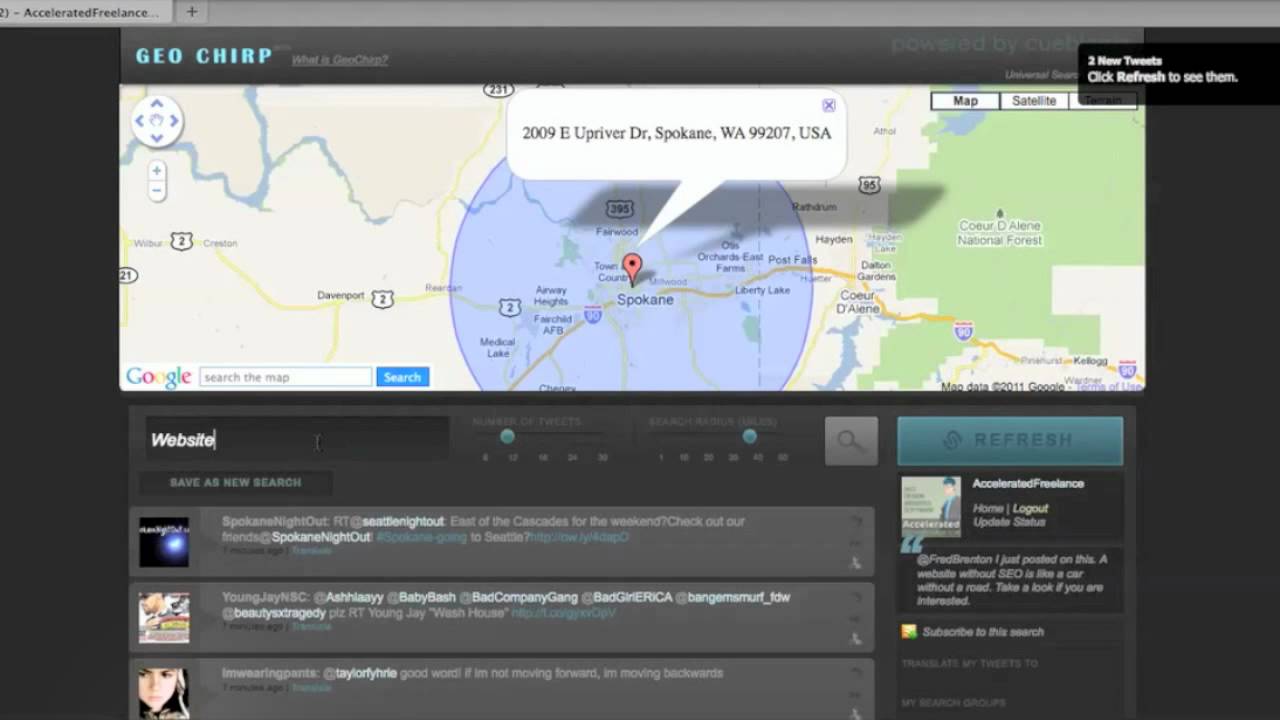The height and width of the screenshot is (720, 1280).
Task: Click the reply icon on the YoungJayNSC tweet
Action: pyautogui.click(x=856, y=597)
